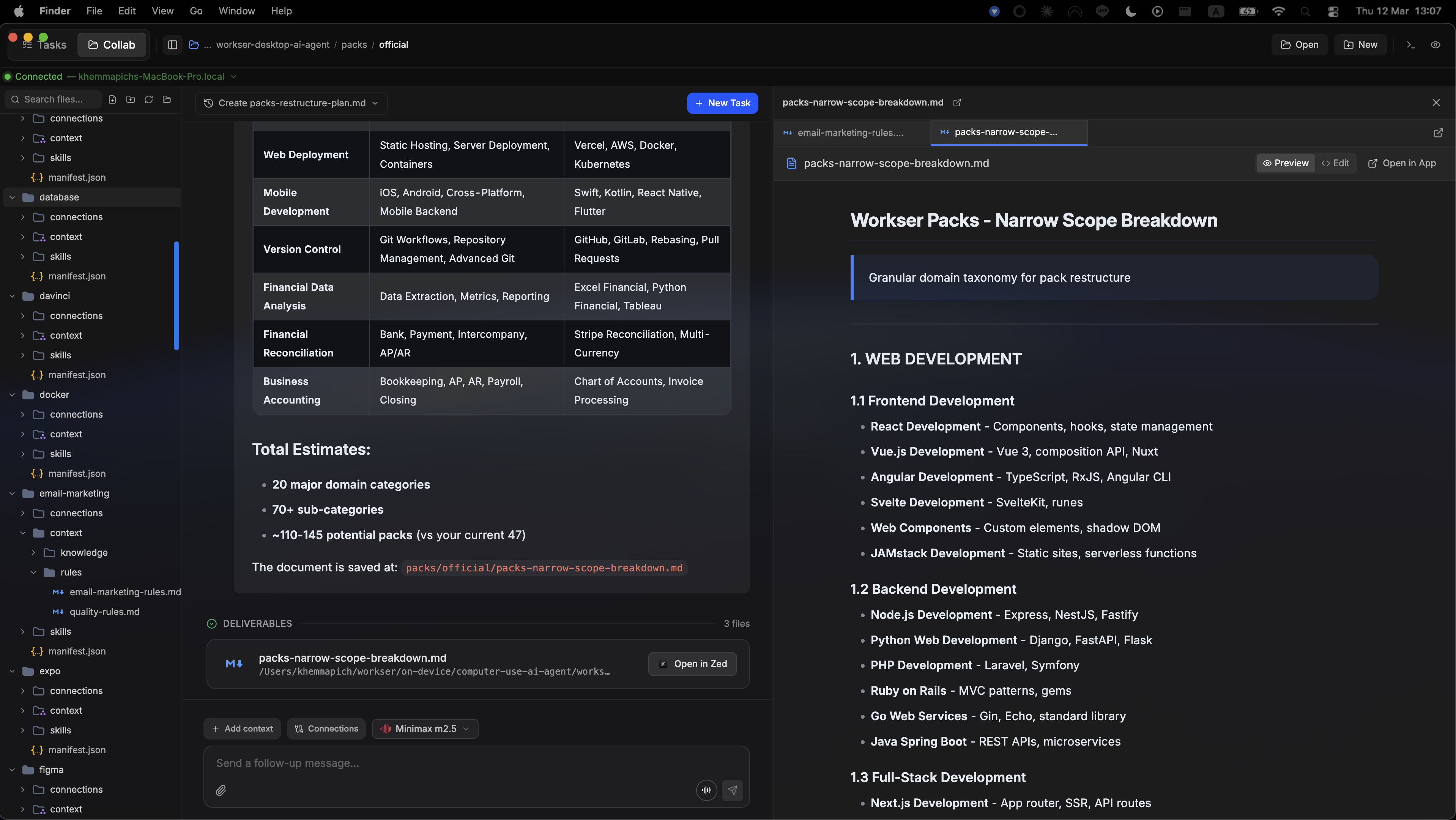Open the Minimax m2.5 model dropdown
This screenshot has width=1456, height=820.
coord(425,729)
